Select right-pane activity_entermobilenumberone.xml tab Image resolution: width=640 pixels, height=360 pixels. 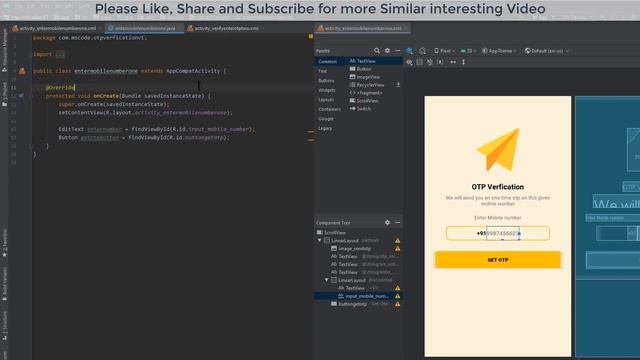click(x=363, y=28)
